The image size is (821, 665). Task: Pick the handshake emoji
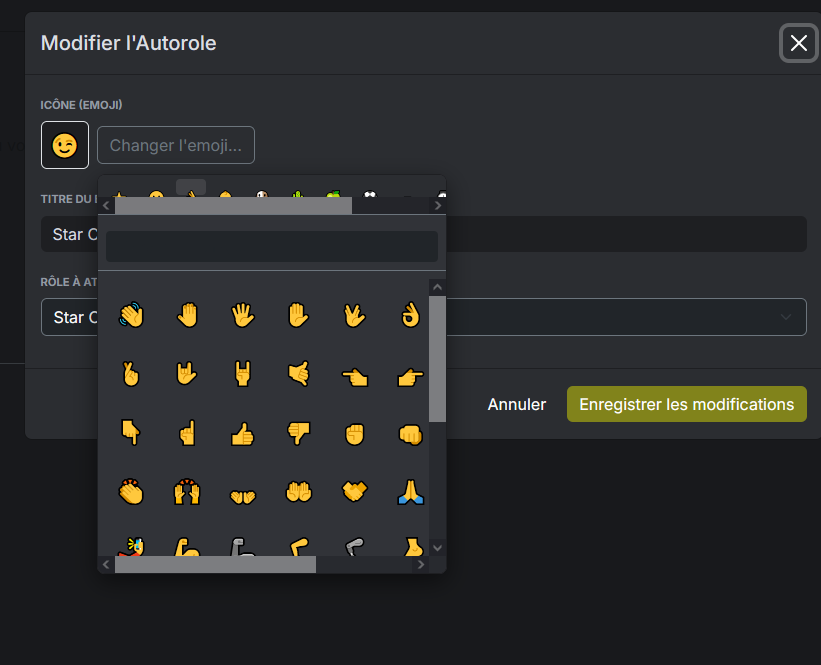tap(354, 492)
